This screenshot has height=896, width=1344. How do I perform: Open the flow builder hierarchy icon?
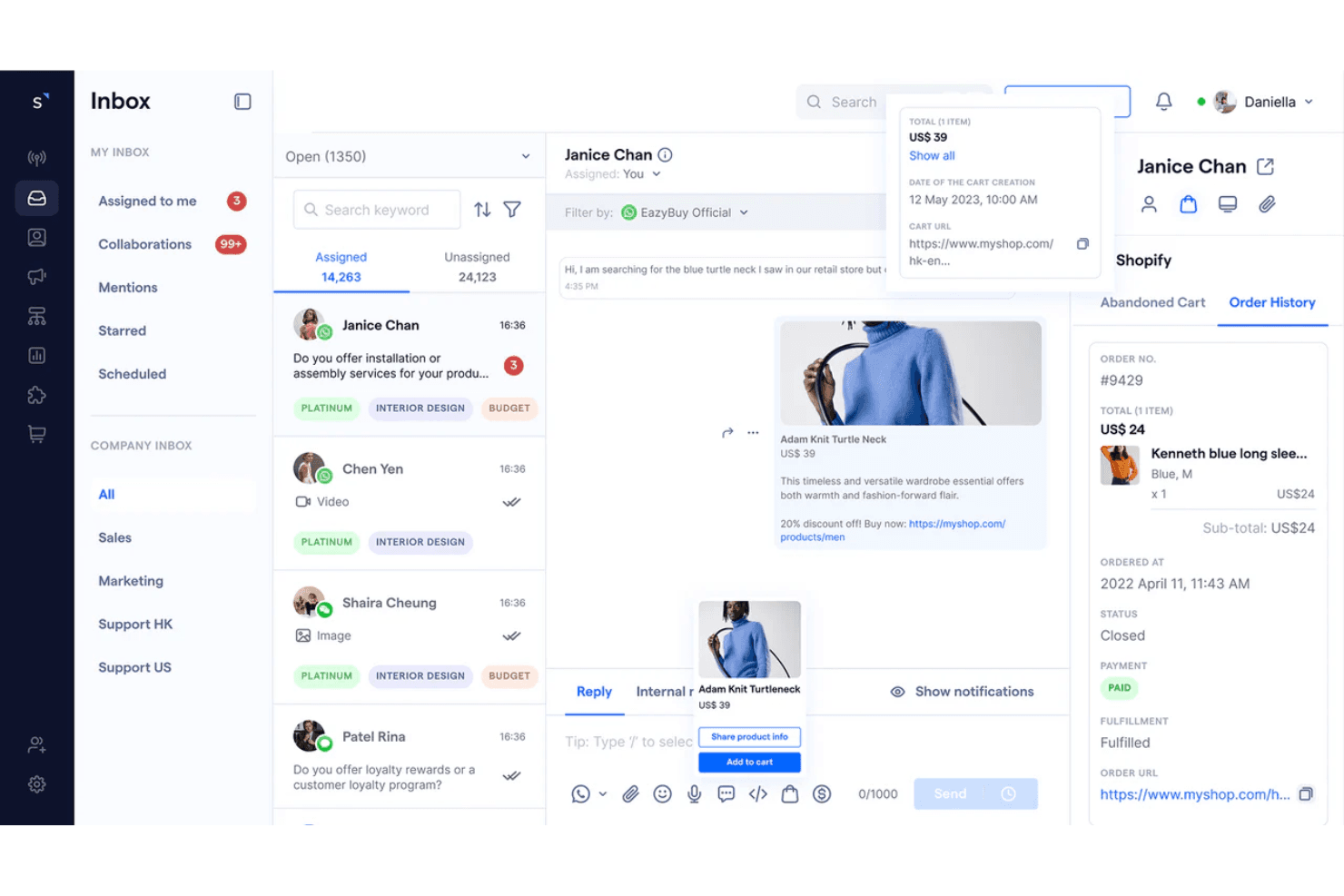36,316
